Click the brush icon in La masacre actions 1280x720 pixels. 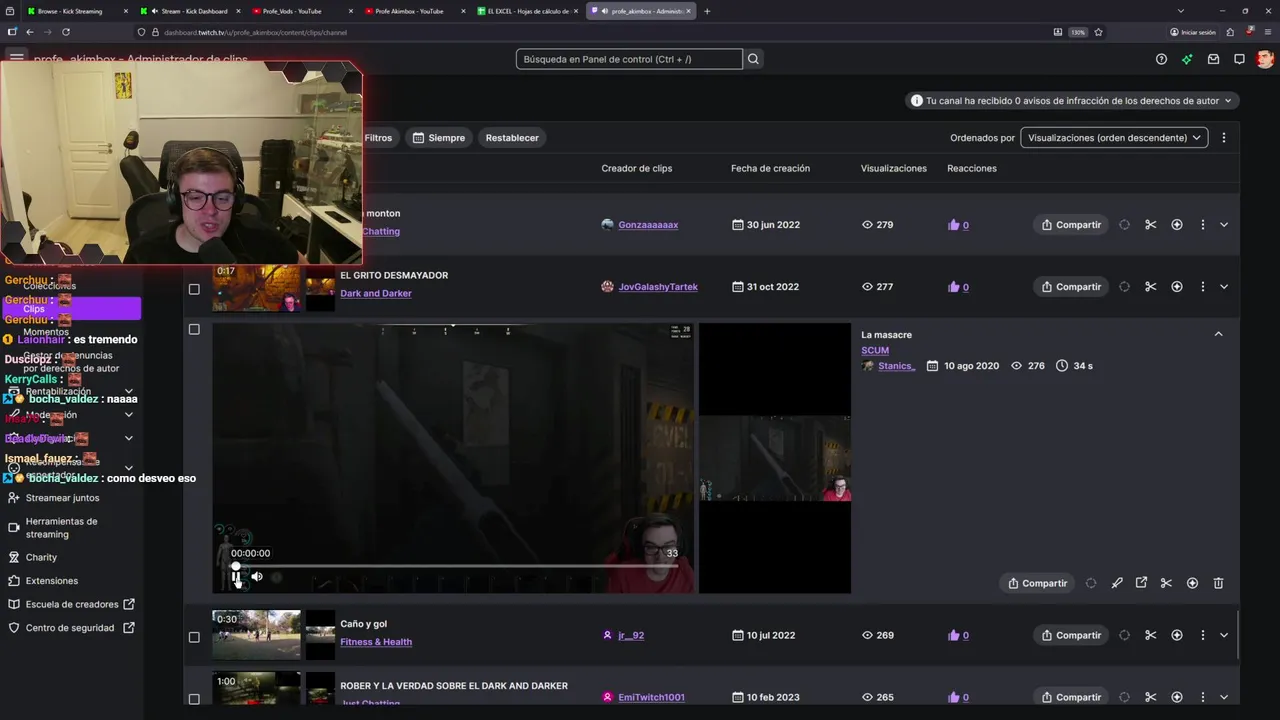1117,583
